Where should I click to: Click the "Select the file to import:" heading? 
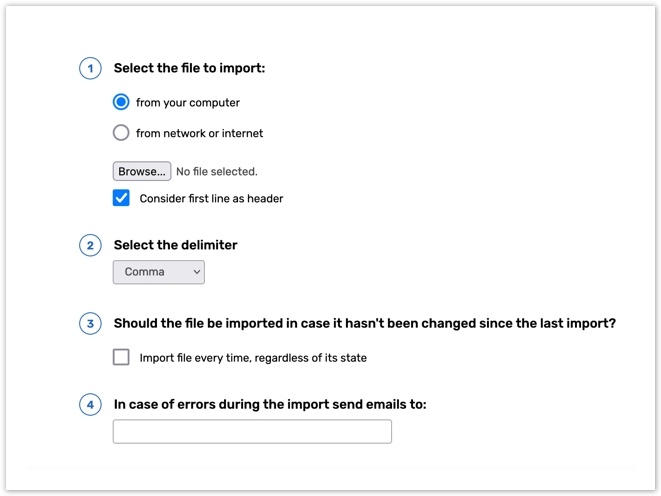tap(189, 69)
